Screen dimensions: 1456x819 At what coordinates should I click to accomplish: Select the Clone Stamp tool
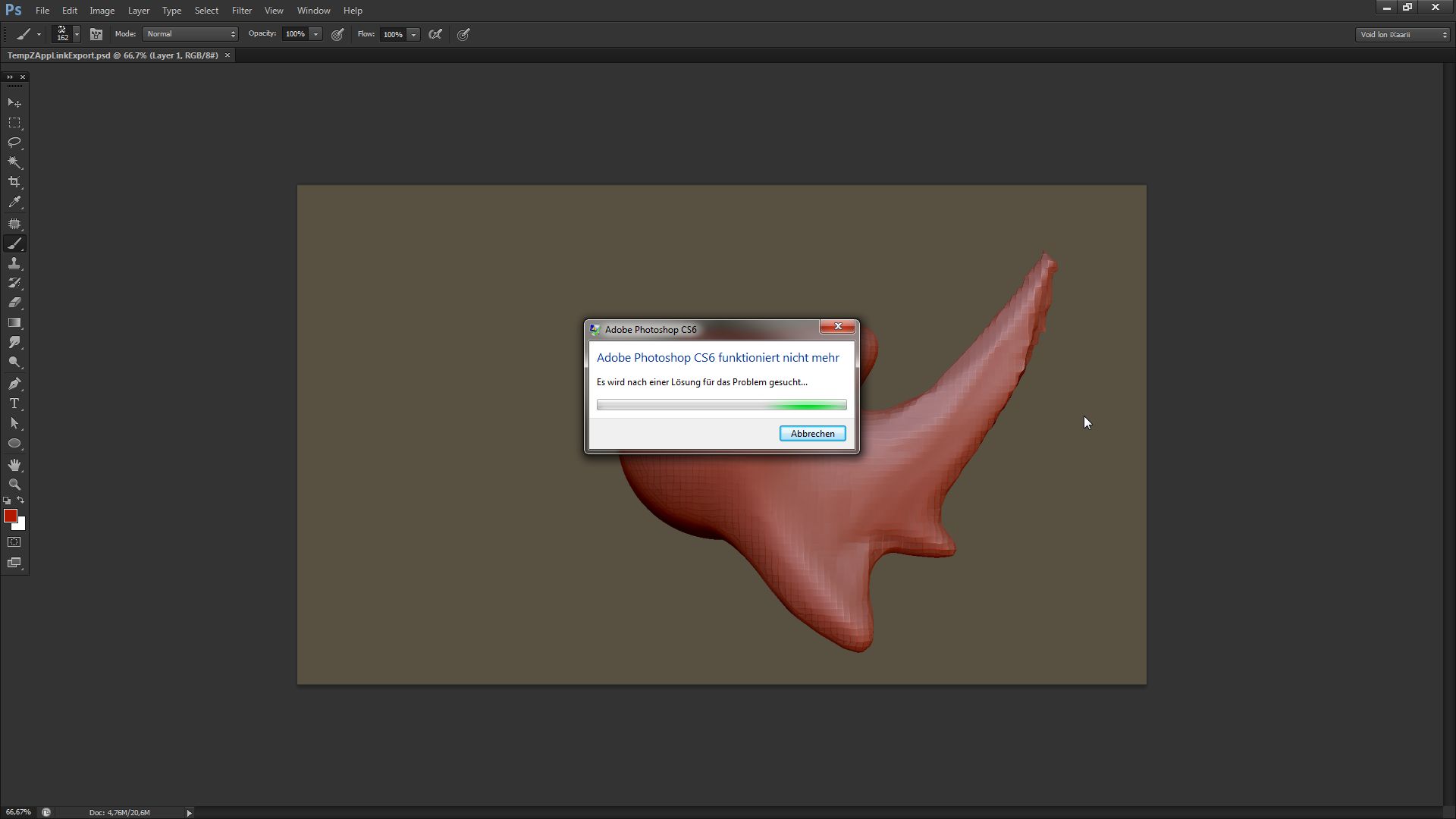(x=14, y=263)
